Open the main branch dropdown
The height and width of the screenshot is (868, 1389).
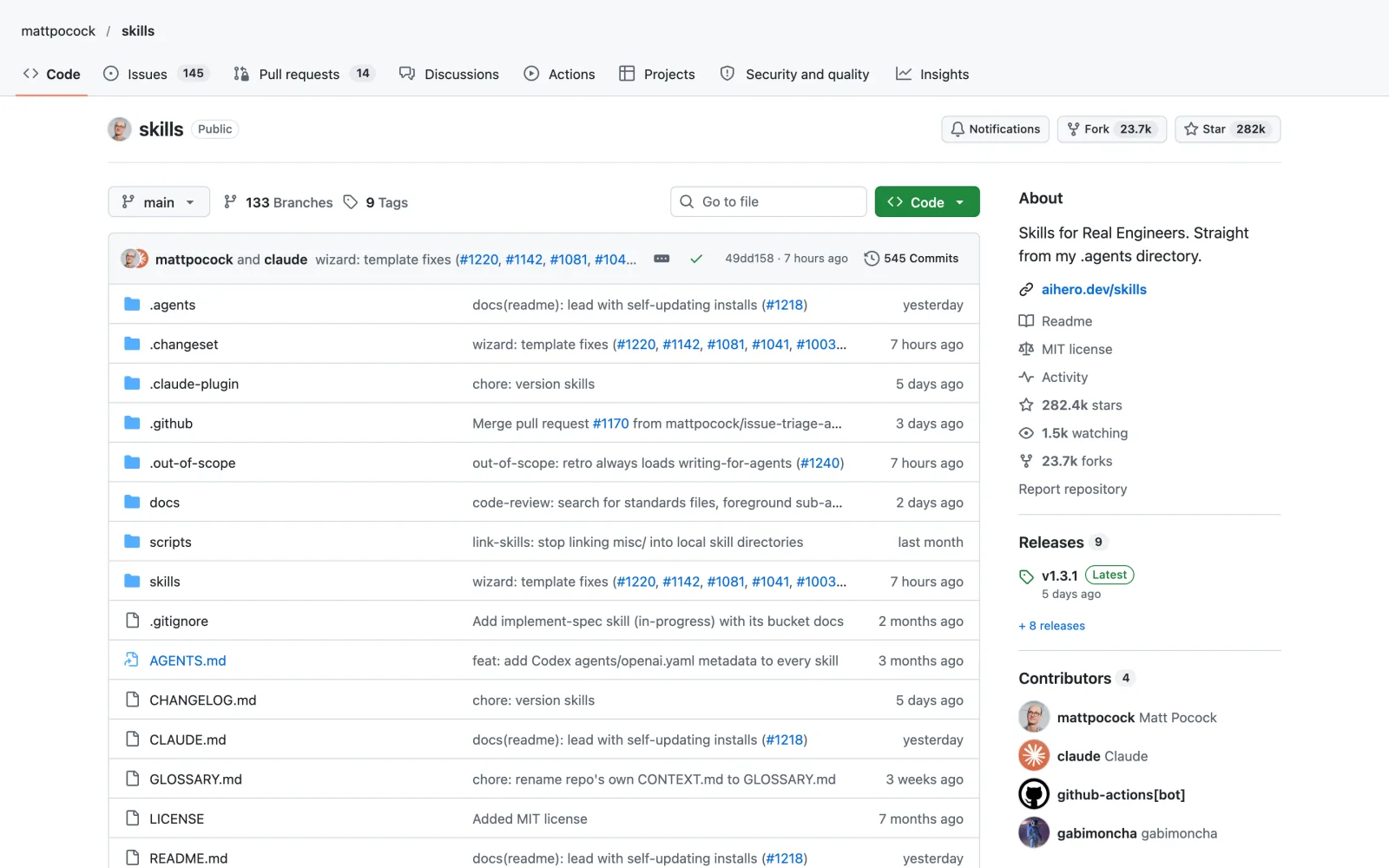(x=159, y=201)
